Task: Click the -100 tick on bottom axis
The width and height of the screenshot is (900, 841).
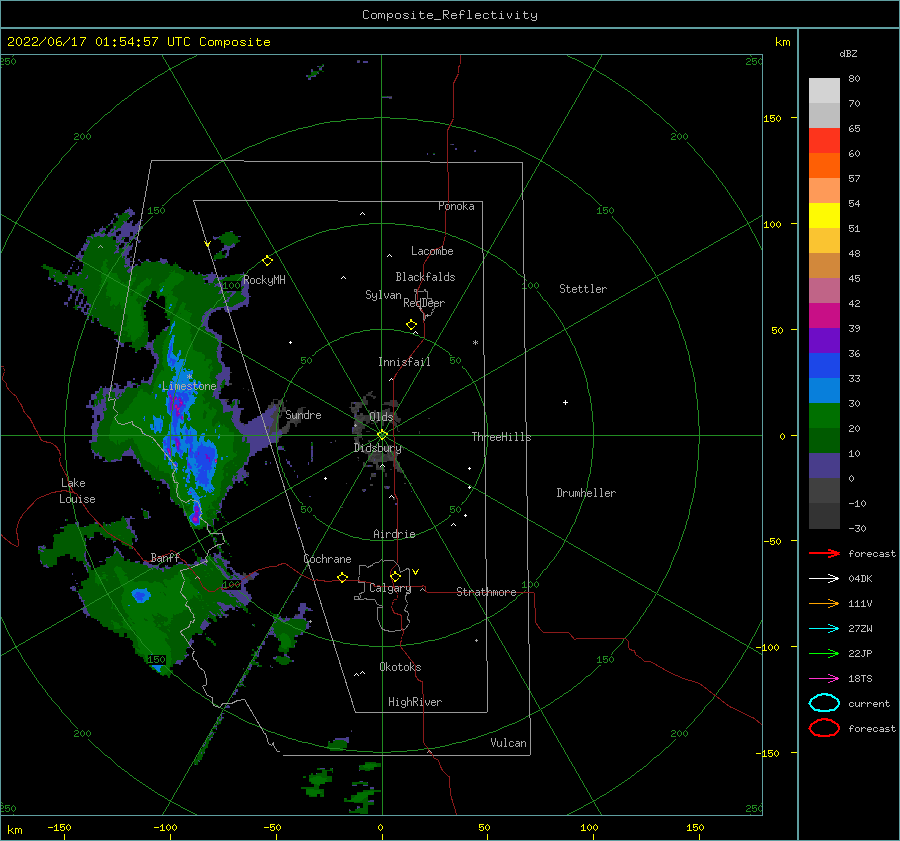Action: (x=165, y=828)
